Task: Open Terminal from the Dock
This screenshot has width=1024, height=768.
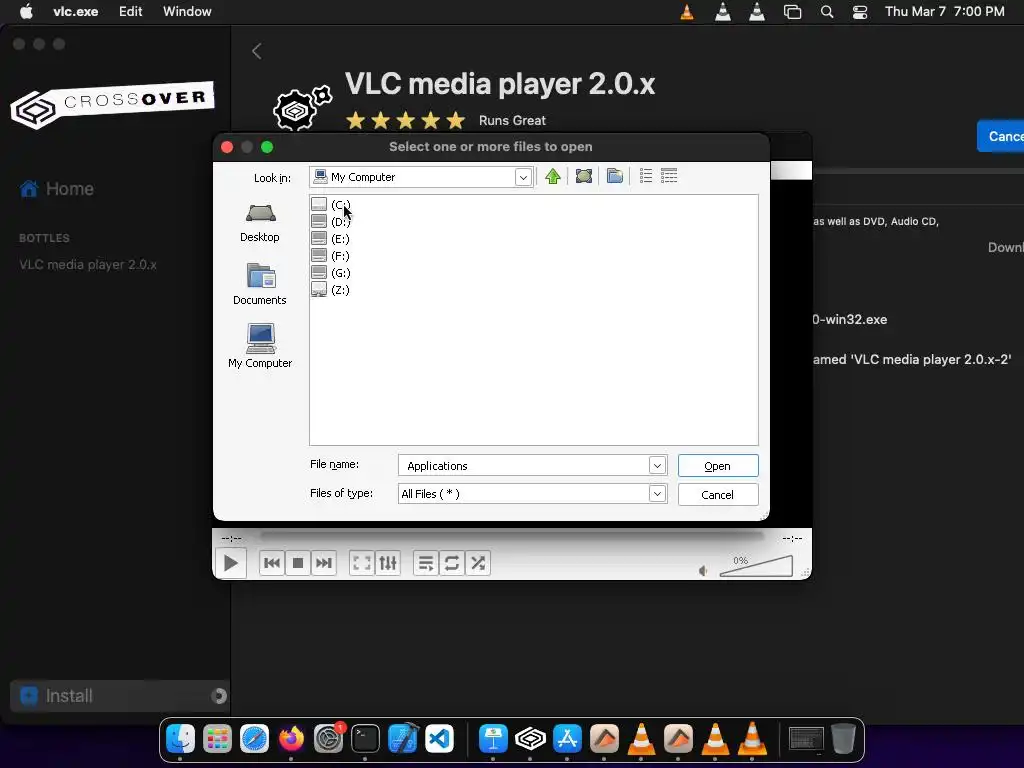Action: coord(365,739)
